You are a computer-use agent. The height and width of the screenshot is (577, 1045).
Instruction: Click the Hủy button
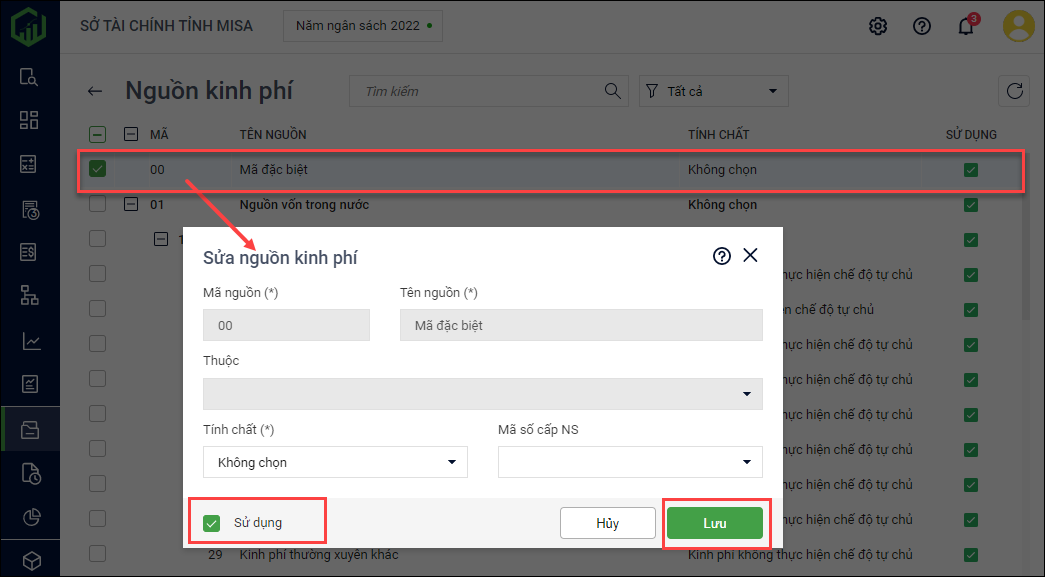607,523
